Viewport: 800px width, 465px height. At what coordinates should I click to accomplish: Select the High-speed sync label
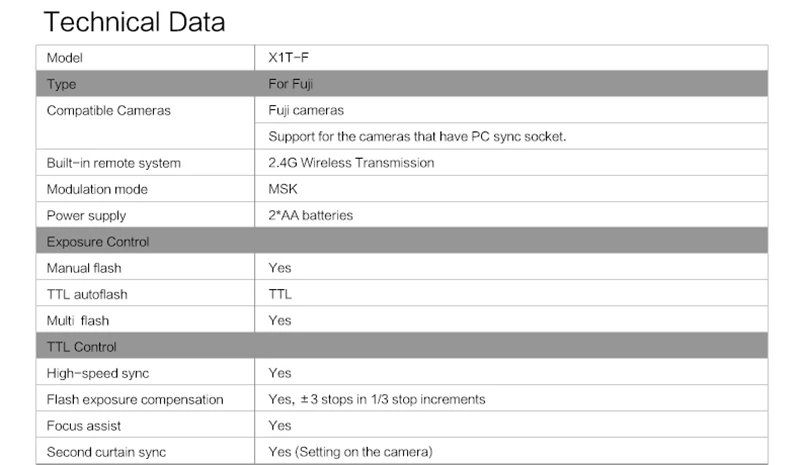(98, 373)
